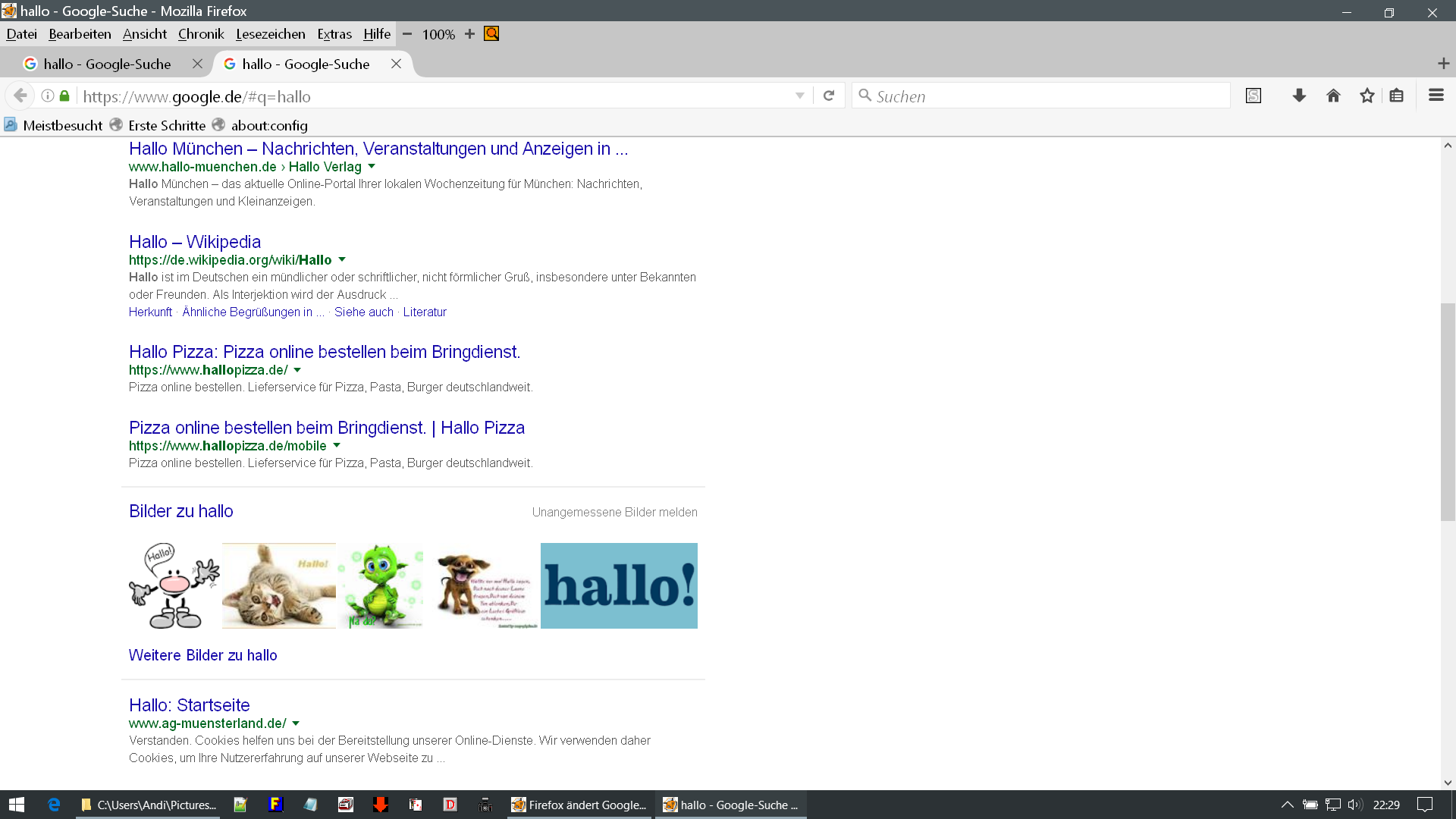The image size is (1456, 819).
Task: Click the site identity padlock icon
Action: click(64, 96)
